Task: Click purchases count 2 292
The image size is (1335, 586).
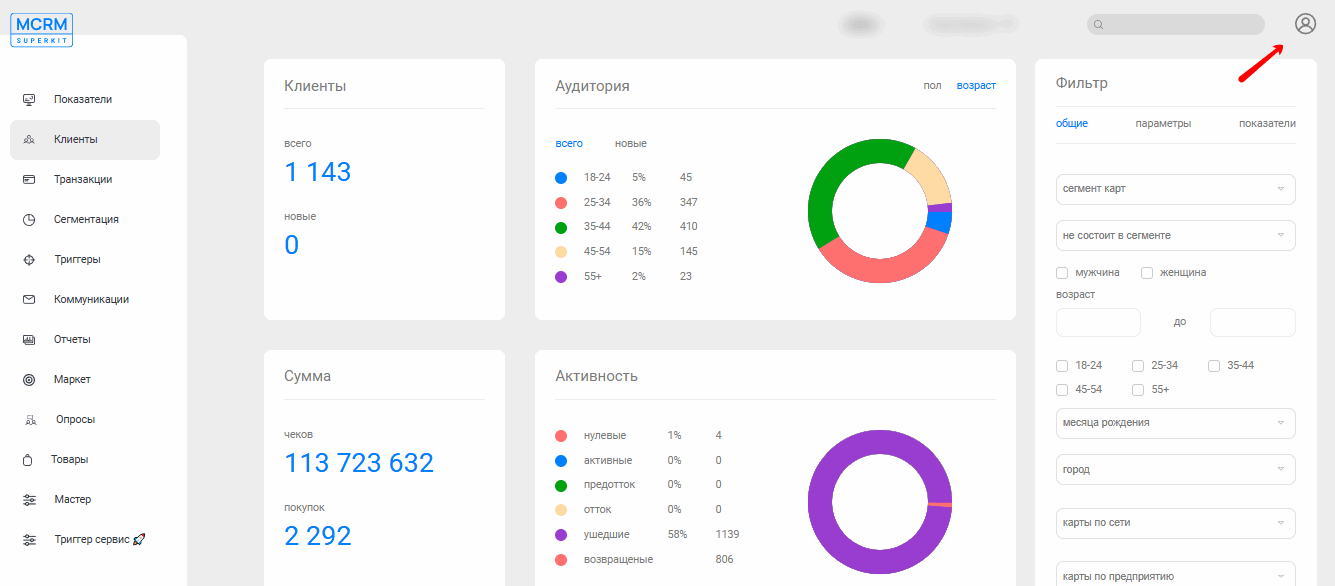Action: click(318, 536)
